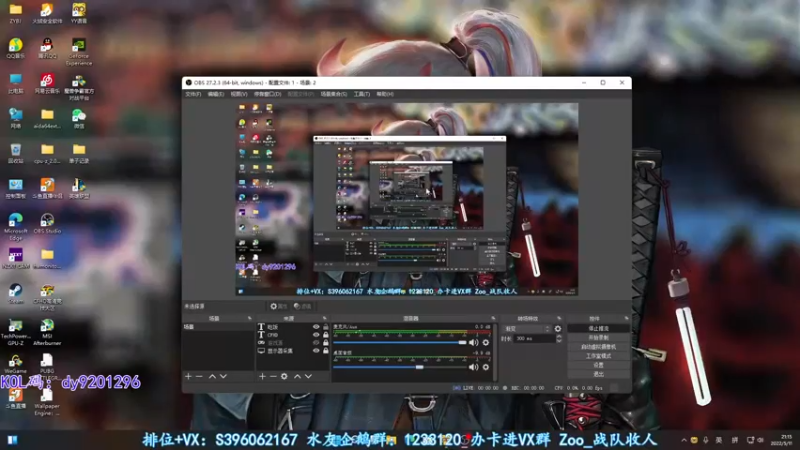Click the Steam desktop shortcut
This screenshot has height=450, width=800.
point(15,293)
